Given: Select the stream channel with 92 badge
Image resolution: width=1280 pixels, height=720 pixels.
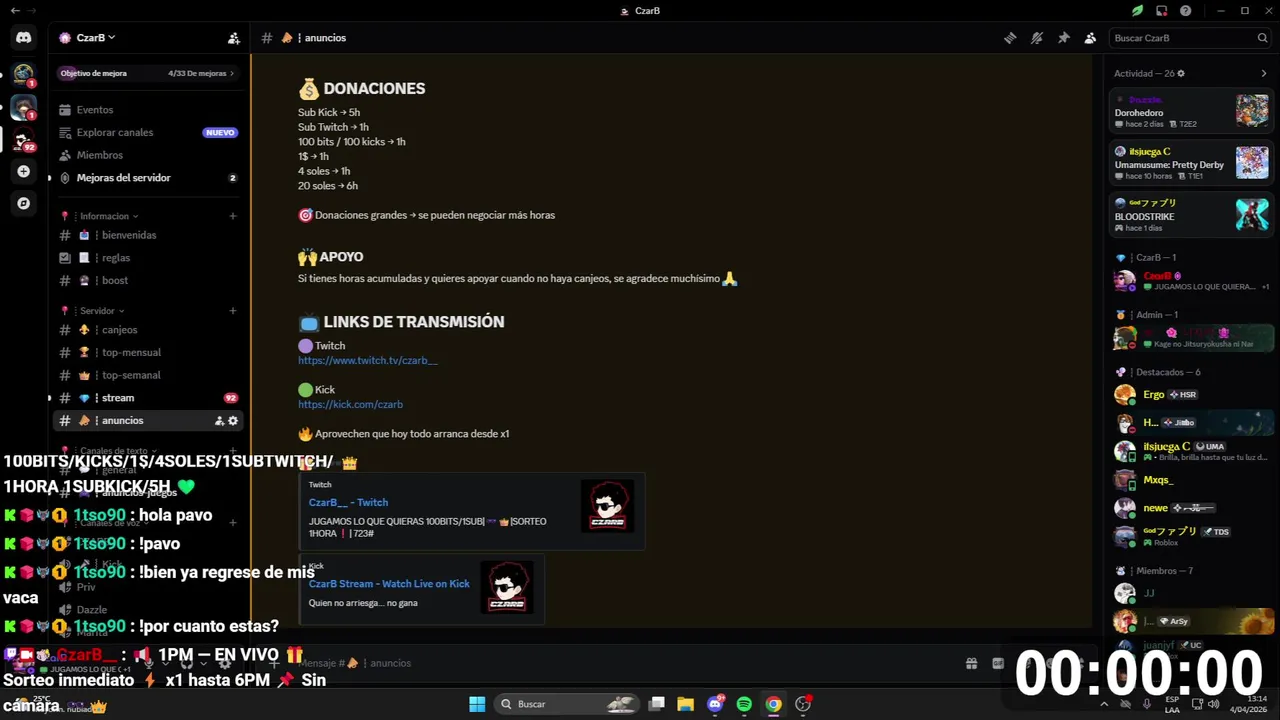Looking at the screenshot, I should (147, 398).
